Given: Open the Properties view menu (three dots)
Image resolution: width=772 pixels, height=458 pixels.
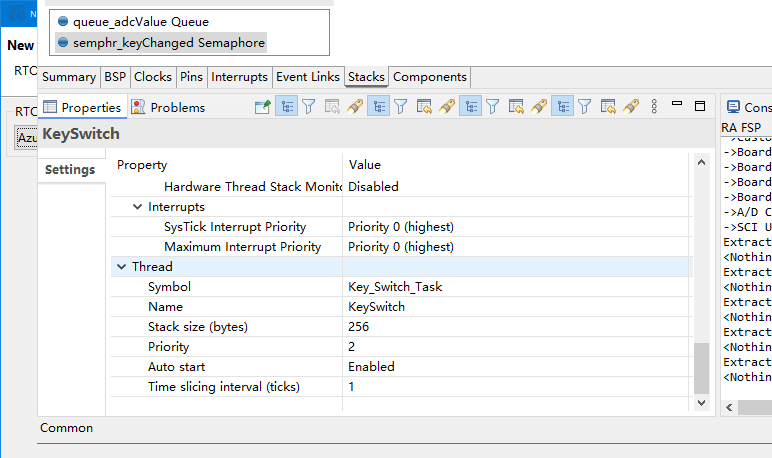Looking at the screenshot, I should tap(654, 106).
